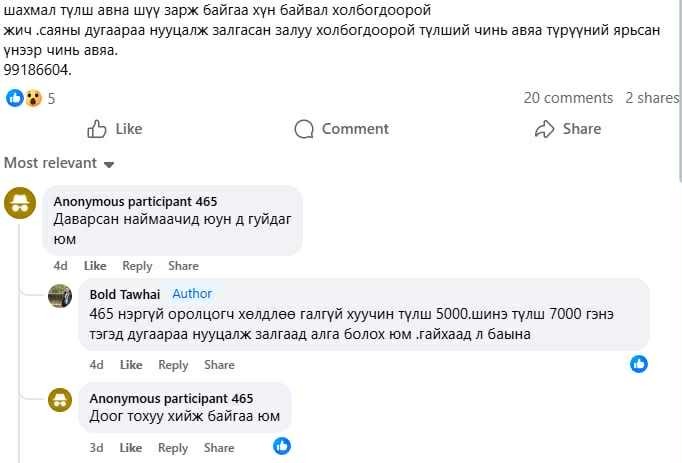Image resolution: width=682 pixels, height=463 pixels.
Task: Click like reaction badge on last anonymous reply
Action: [x=282, y=447]
